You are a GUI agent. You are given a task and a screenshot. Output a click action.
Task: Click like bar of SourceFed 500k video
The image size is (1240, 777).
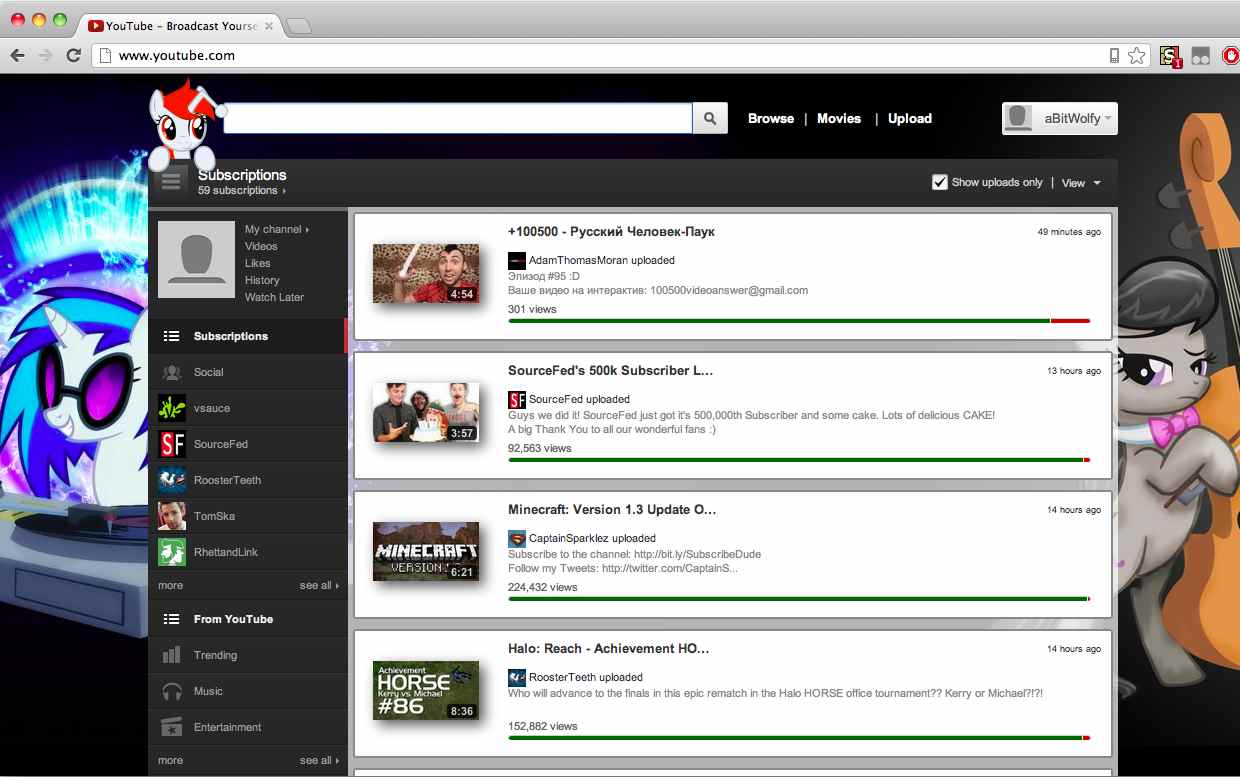click(x=799, y=460)
